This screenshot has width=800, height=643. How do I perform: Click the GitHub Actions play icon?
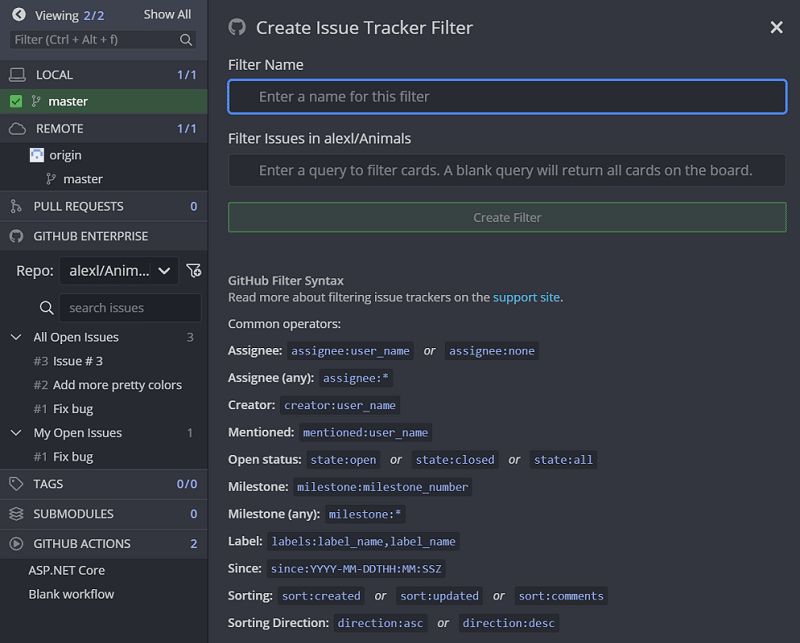(16, 544)
